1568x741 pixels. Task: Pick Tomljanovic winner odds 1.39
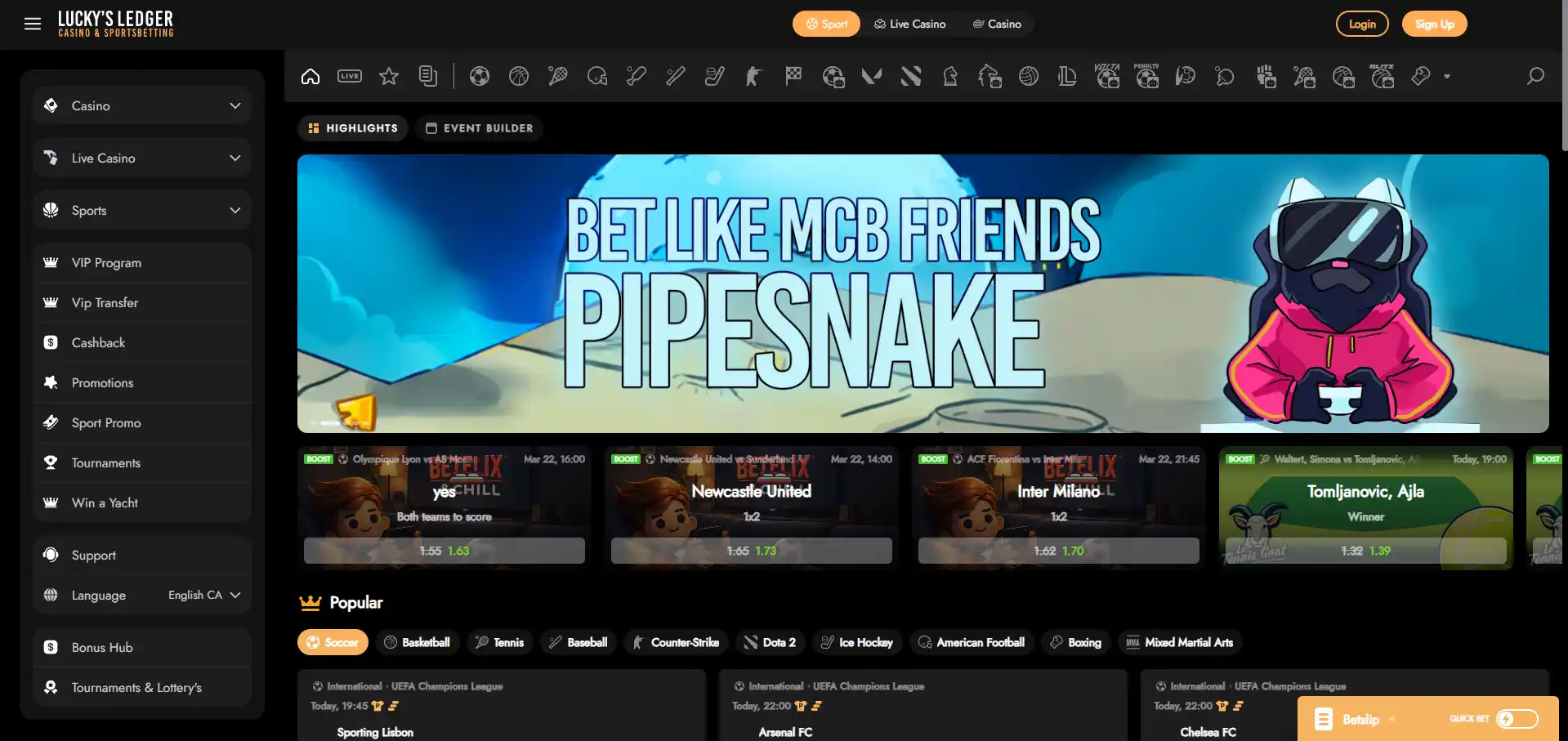[x=1366, y=551]
